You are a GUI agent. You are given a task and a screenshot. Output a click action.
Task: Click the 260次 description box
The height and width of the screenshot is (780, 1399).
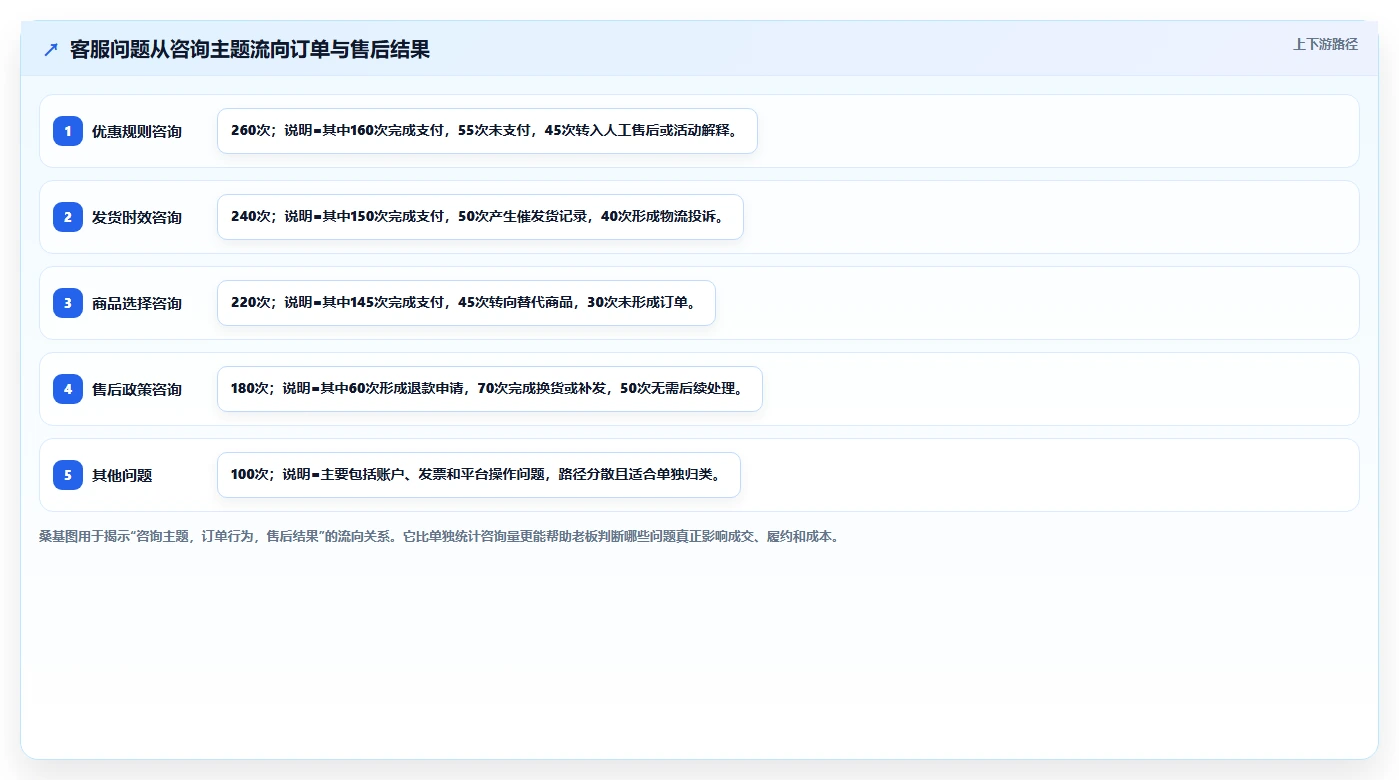point(487,131)
